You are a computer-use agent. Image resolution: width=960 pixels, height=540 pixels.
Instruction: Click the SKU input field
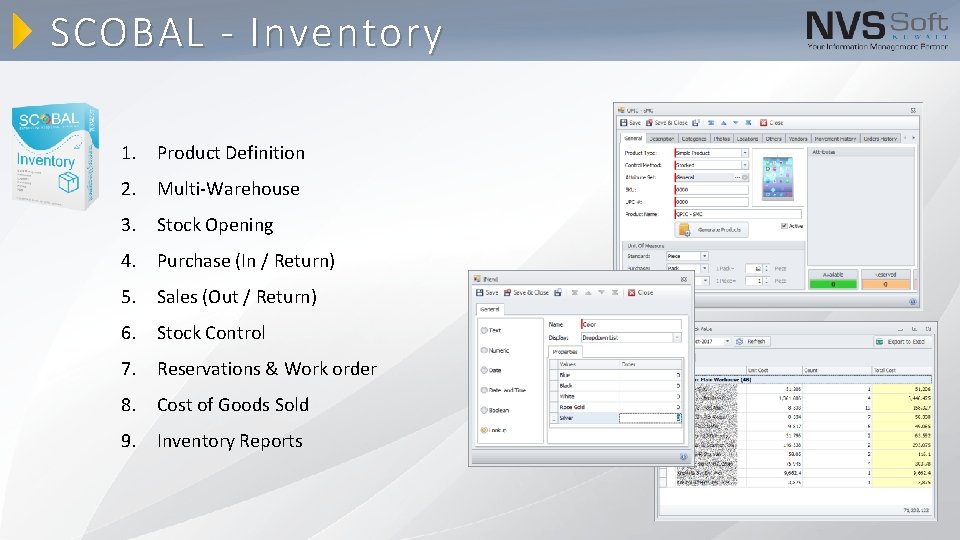(x=711, y=190)
